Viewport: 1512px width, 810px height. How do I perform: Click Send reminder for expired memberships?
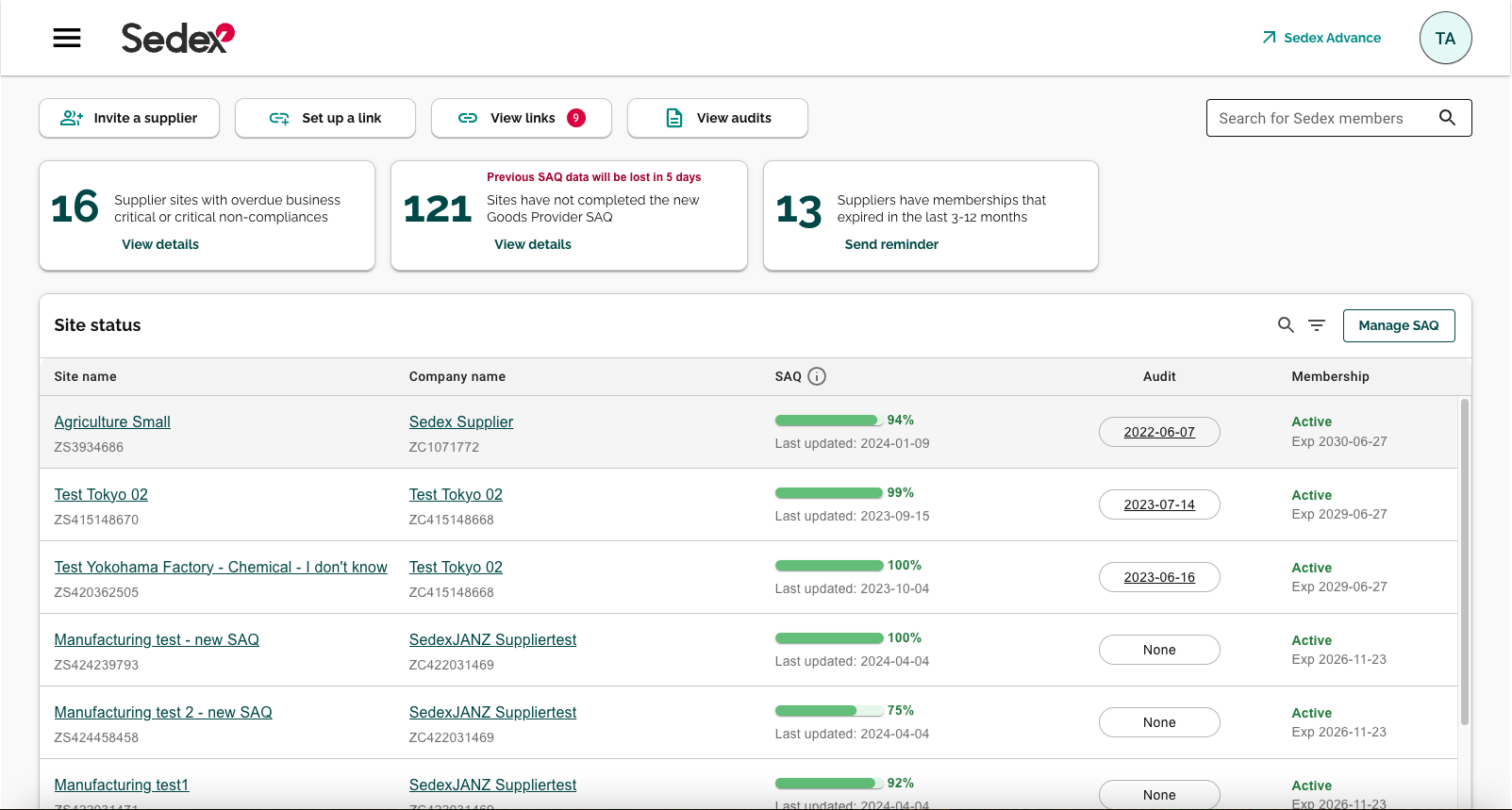[x=891, y=244]
